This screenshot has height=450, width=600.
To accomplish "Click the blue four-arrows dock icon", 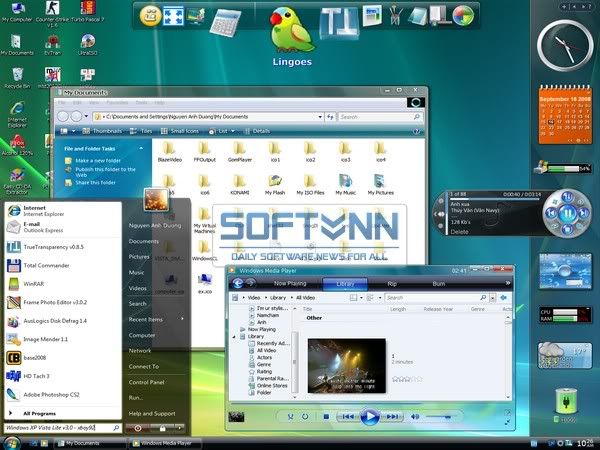I will pyautogui.click(x=173, y=17).
